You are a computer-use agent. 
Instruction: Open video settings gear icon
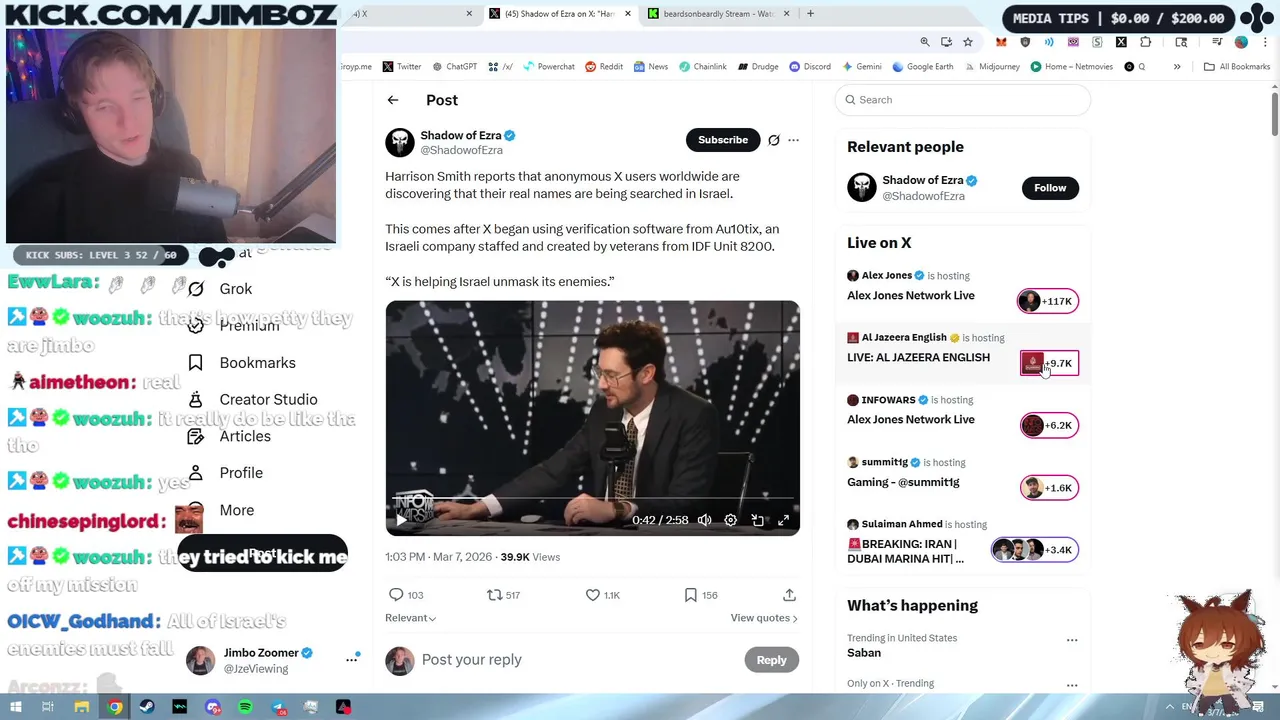[731, 520]
